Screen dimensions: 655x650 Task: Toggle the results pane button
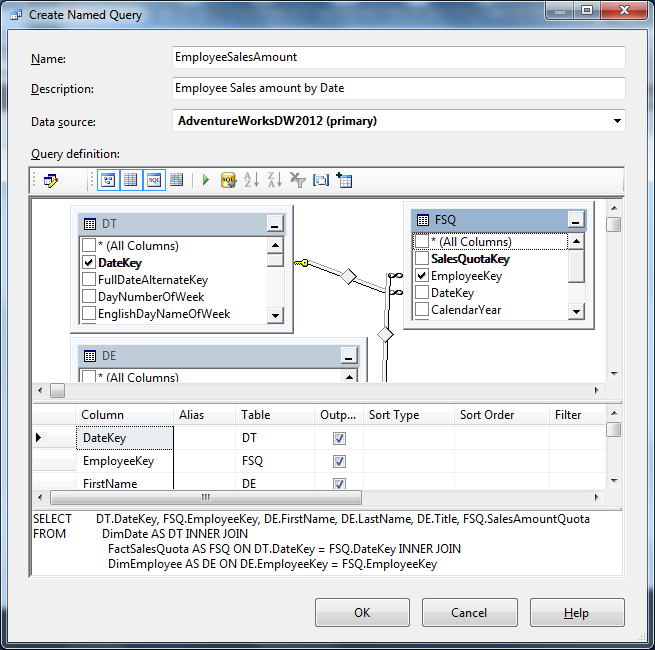click(176, 180)
